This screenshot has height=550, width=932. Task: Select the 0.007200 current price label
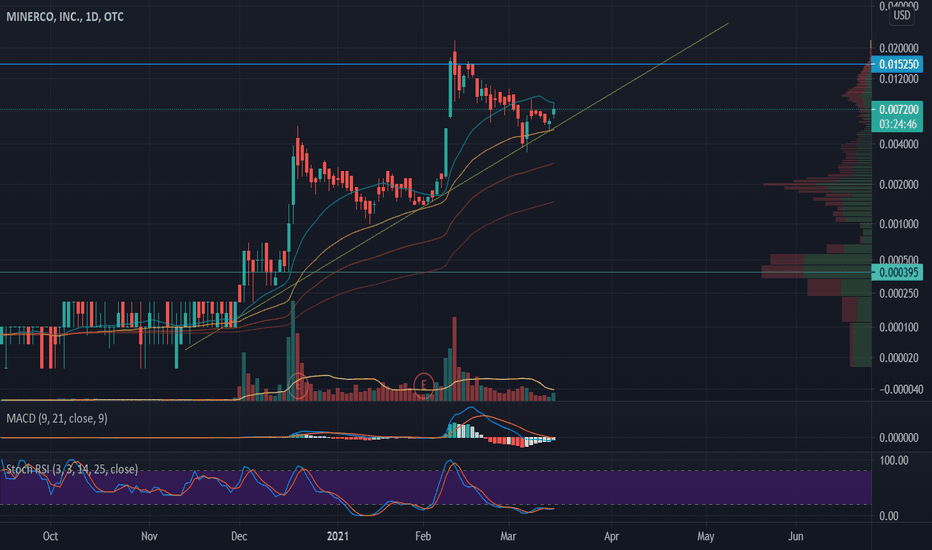click(x=898, y=109)
